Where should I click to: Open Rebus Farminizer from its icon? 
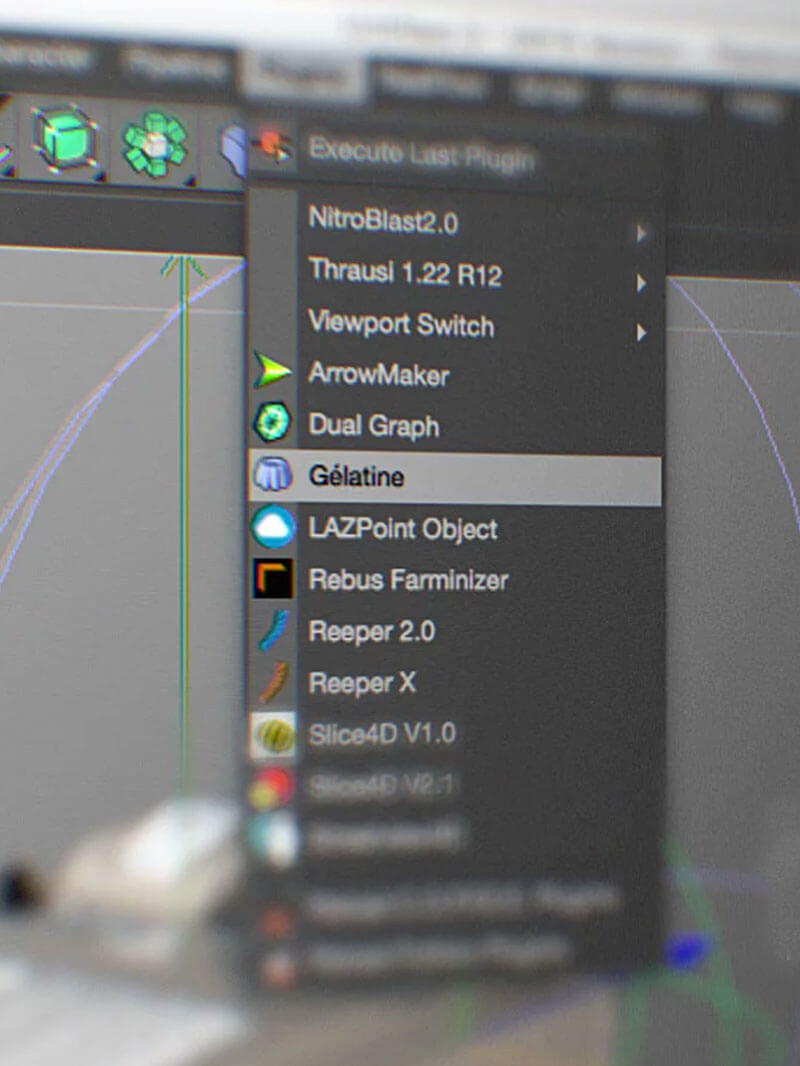point(273,579)
